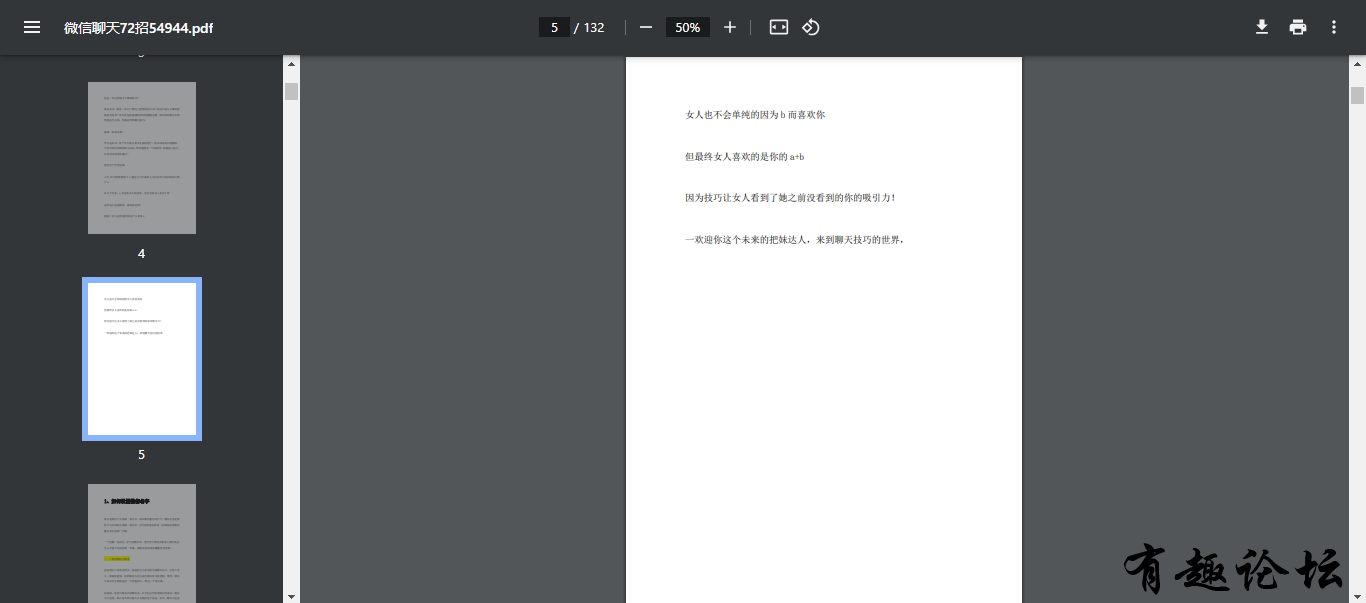Click document scrollbar up arrow
Screen dimensions: 1366x603
pyautogui.click(x=1357, y=64)
